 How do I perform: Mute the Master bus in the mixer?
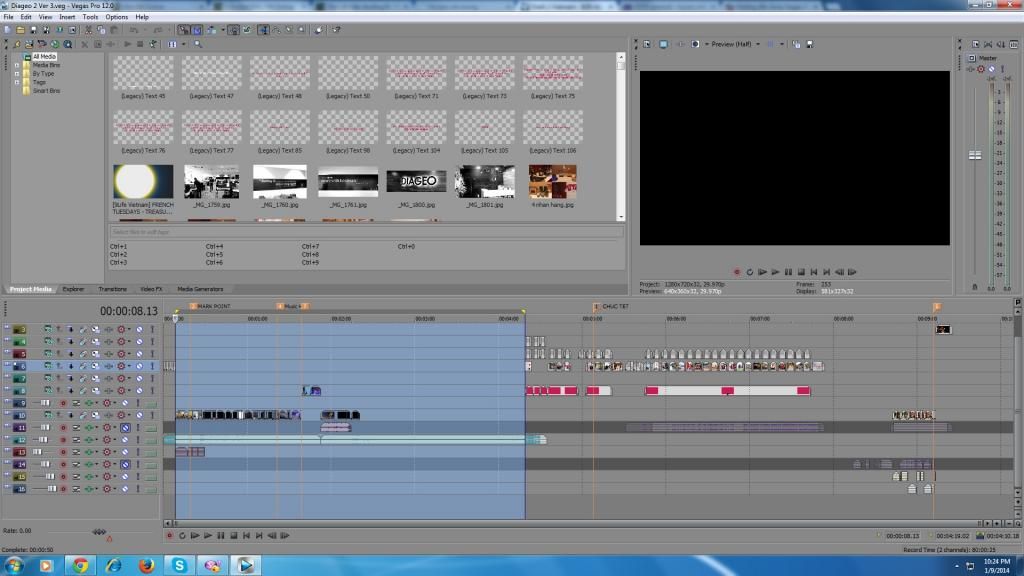[x=991, y=69]
